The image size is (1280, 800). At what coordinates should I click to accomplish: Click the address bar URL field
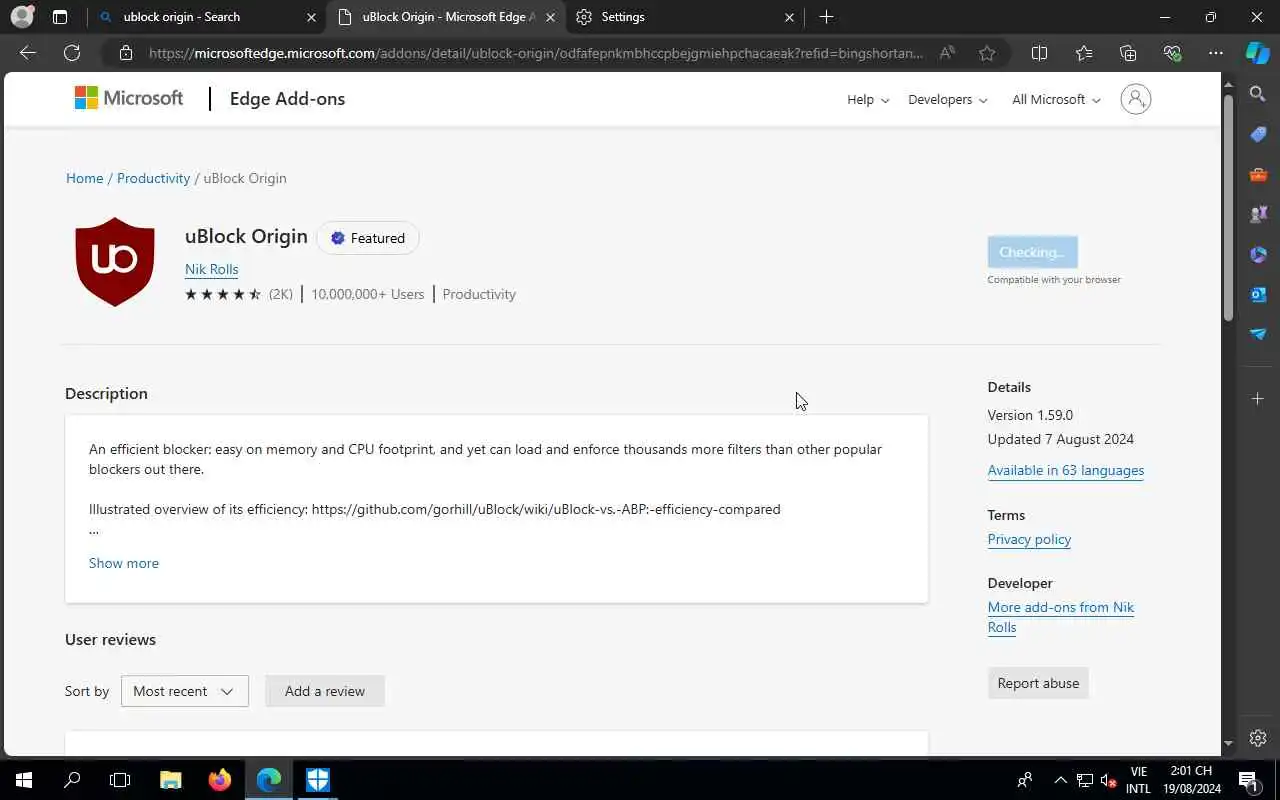536,53
